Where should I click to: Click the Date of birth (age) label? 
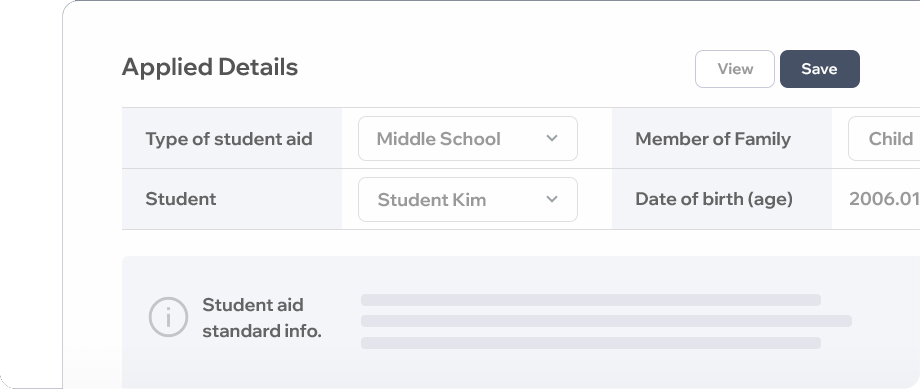click(x=714, y=199)
